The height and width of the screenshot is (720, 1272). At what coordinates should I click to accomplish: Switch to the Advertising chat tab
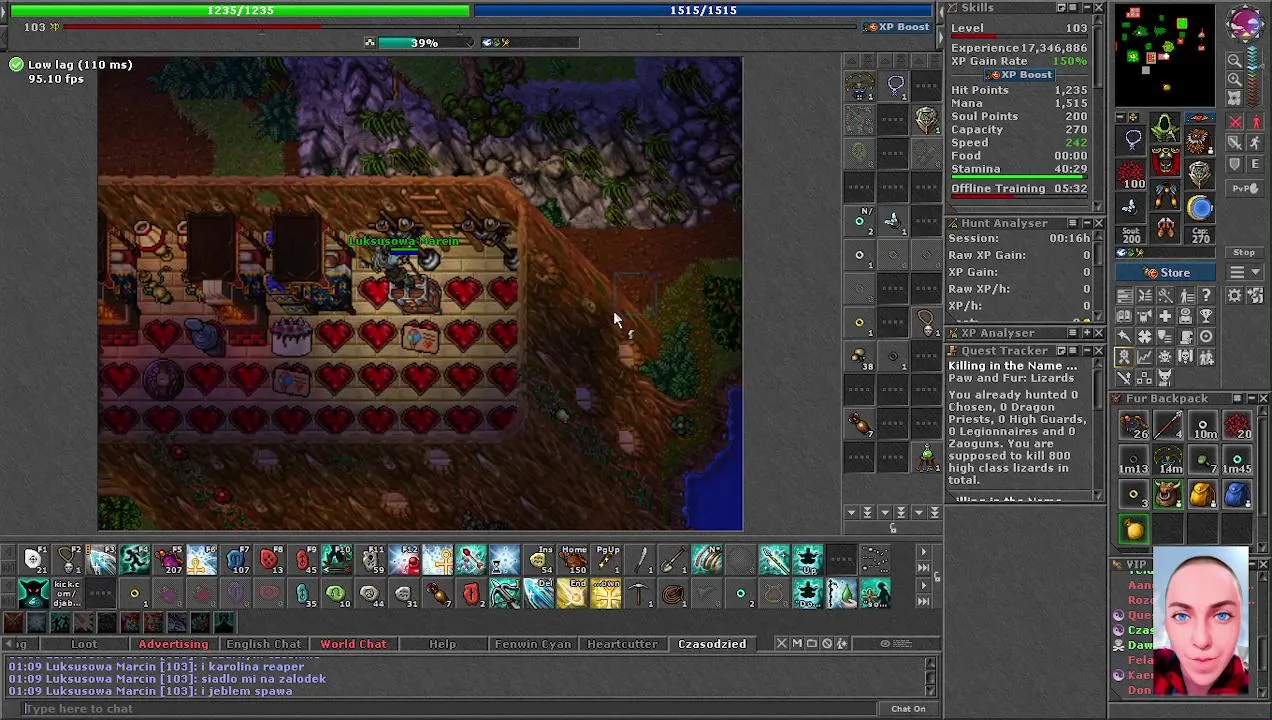coord(173,644)
